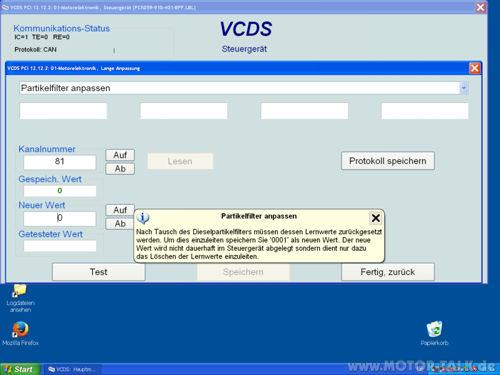Viewport: 500px width, 375px height.
Task: Open the Logdateien ansehen desktop folder
Action: 20,298
